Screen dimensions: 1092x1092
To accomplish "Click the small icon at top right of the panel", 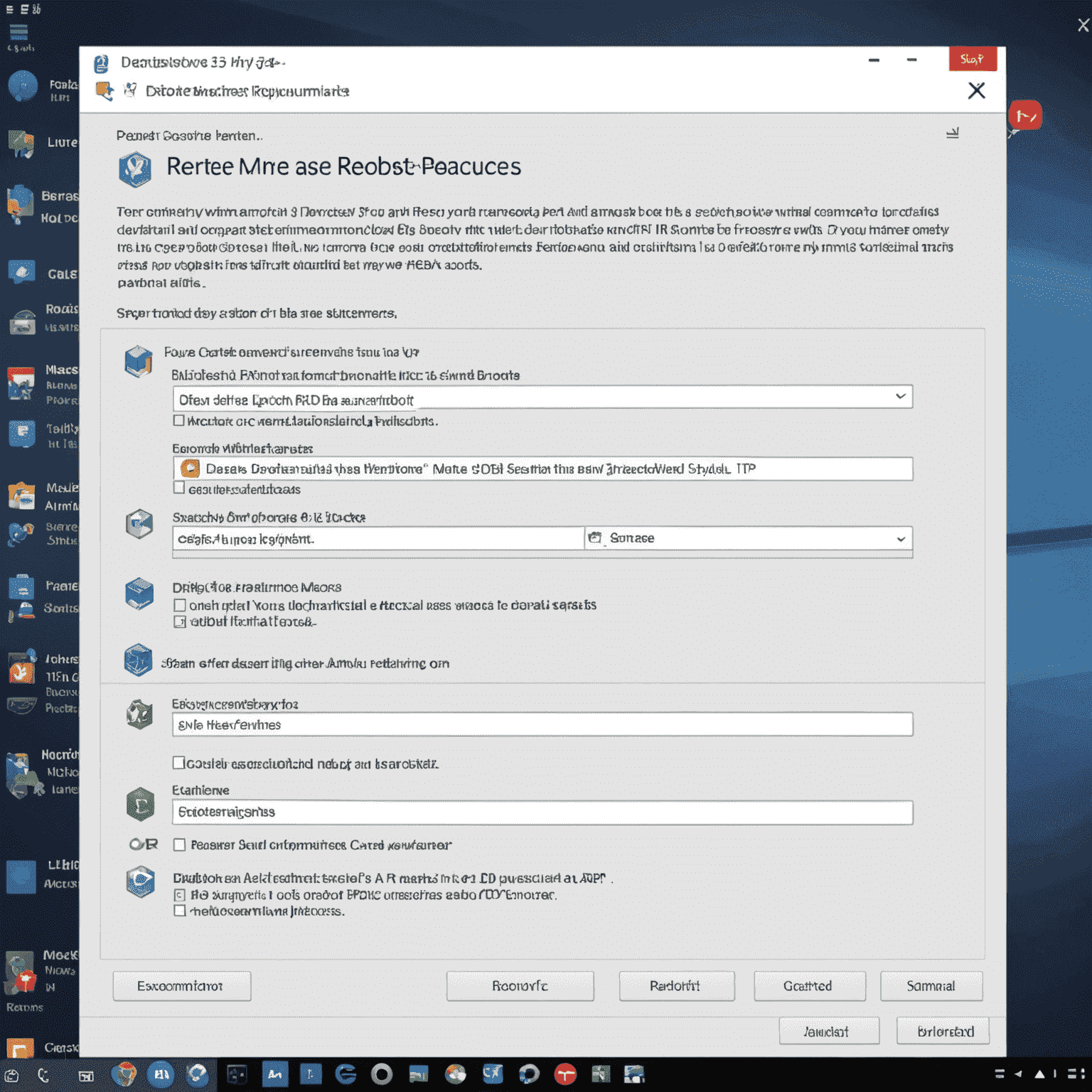I will [x=953, y=133].
